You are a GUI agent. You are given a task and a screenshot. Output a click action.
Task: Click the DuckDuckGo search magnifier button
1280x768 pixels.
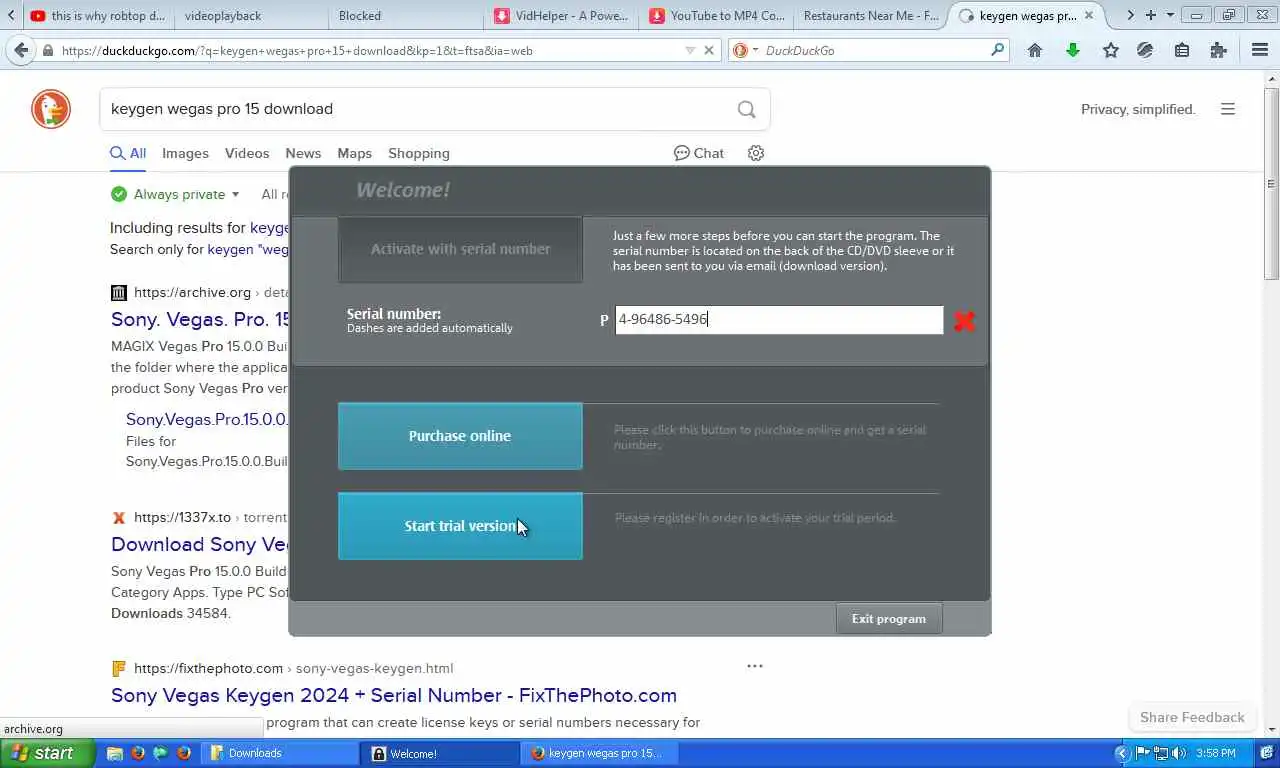tap(746, 109)
